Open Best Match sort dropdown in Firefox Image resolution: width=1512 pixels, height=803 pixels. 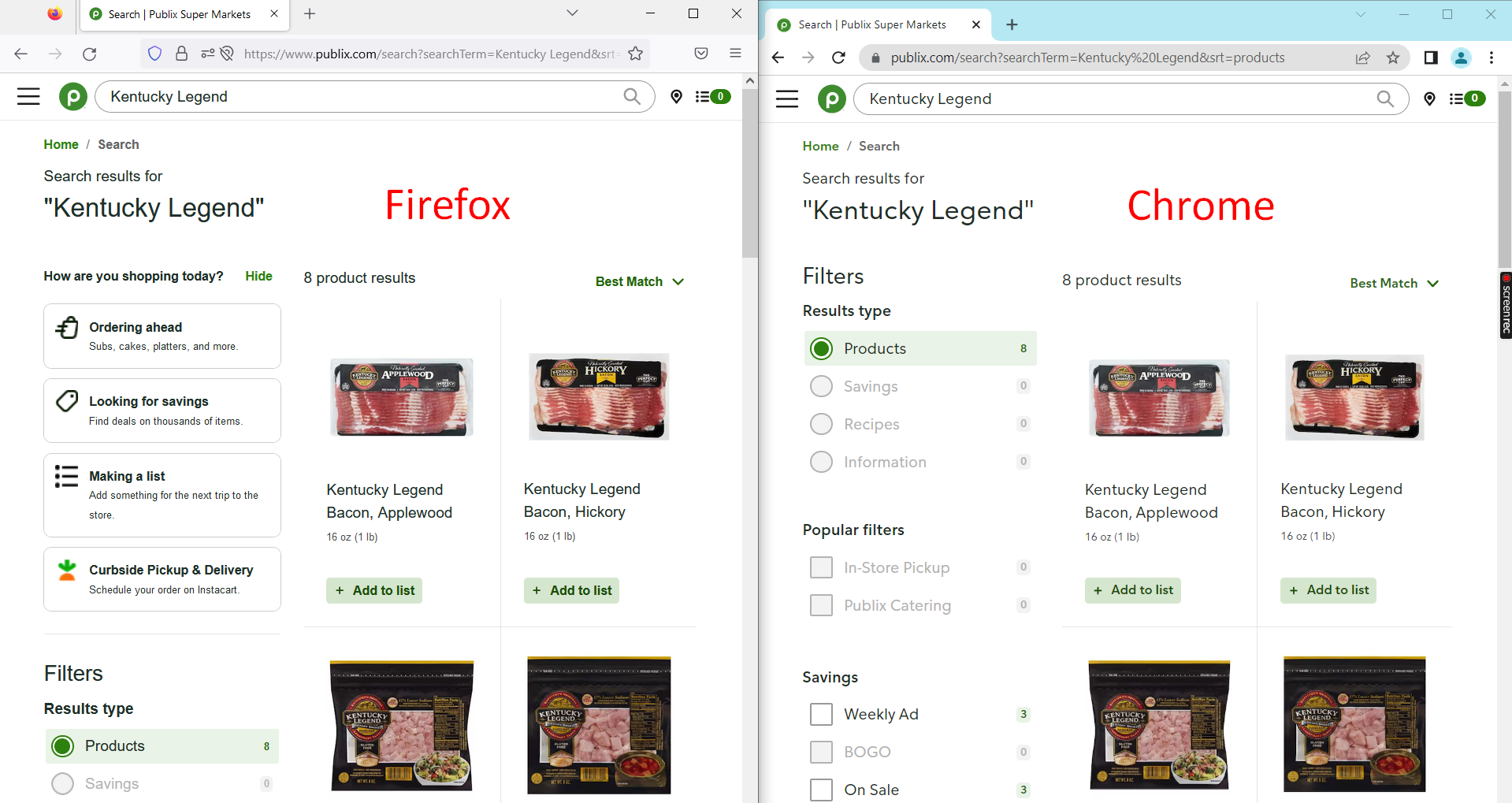pos(640,281)
